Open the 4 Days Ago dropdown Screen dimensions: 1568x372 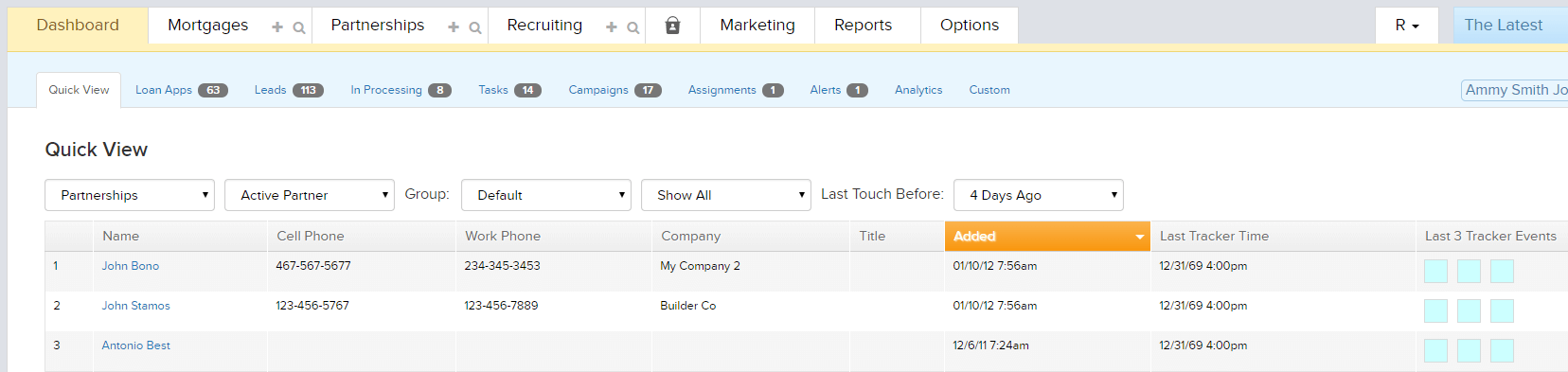(x=1039, y=195)
